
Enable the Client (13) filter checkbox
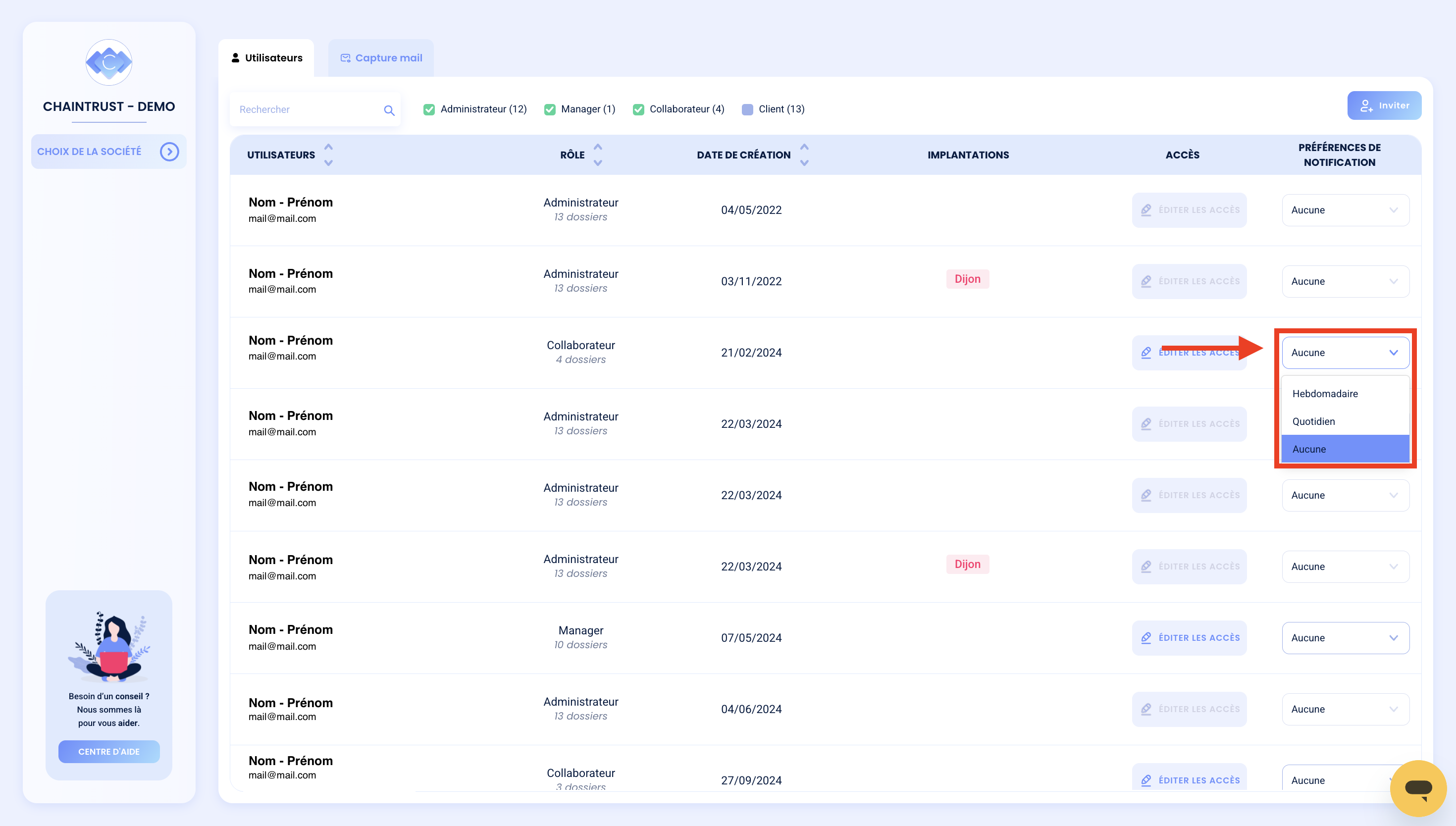[x=747, y=109]
